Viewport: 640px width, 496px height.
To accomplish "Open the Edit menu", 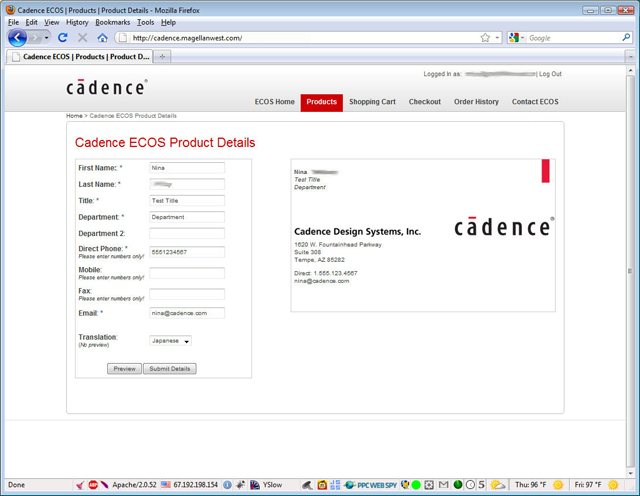I will (x=31, y=22).
